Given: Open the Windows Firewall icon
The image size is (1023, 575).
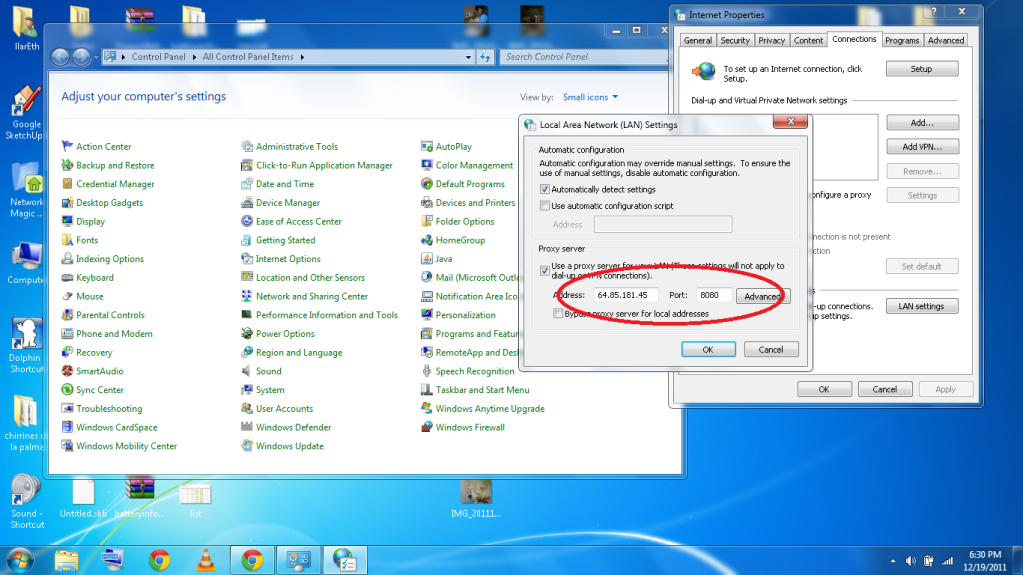Looking at the screenshot, I should (x=427, y=427).
